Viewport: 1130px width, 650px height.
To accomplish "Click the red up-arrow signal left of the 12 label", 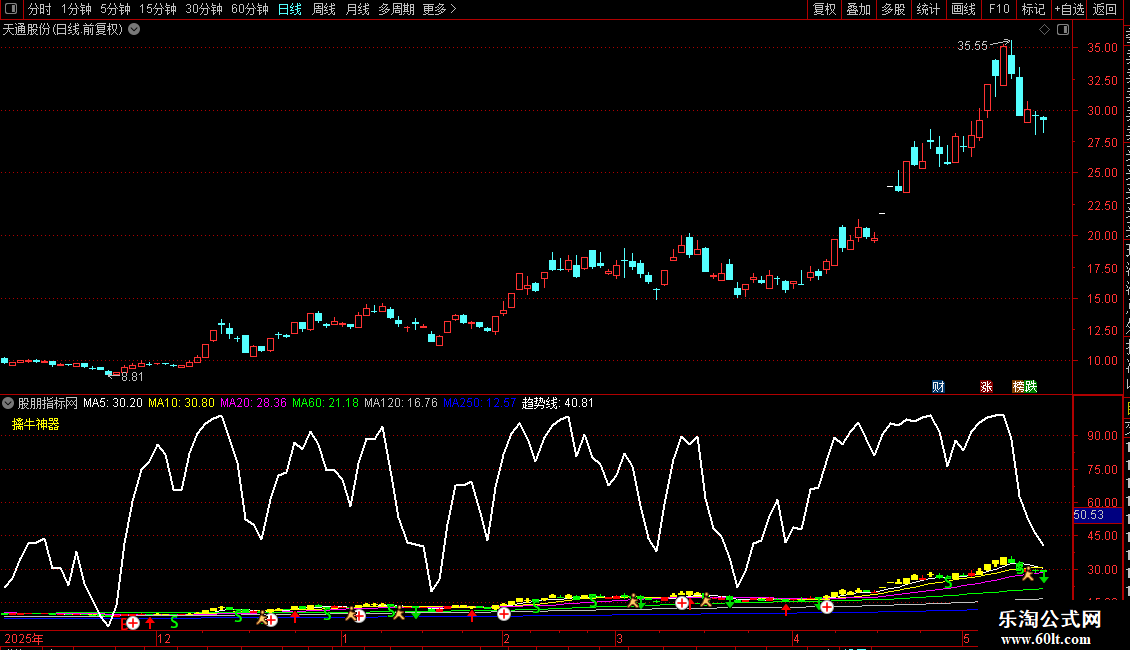I will tap(150, 623).
